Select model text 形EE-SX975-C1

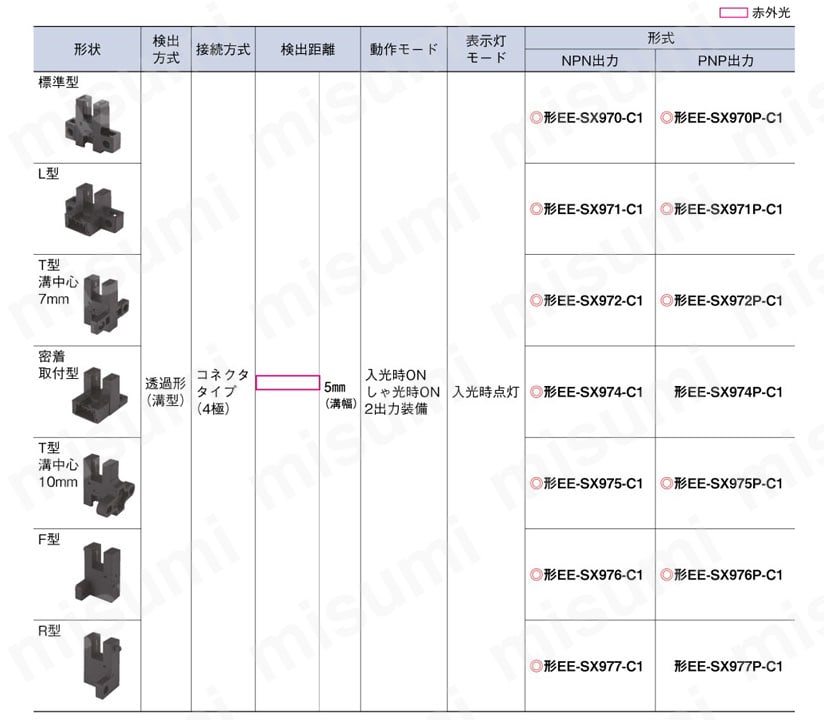[593, 484]
